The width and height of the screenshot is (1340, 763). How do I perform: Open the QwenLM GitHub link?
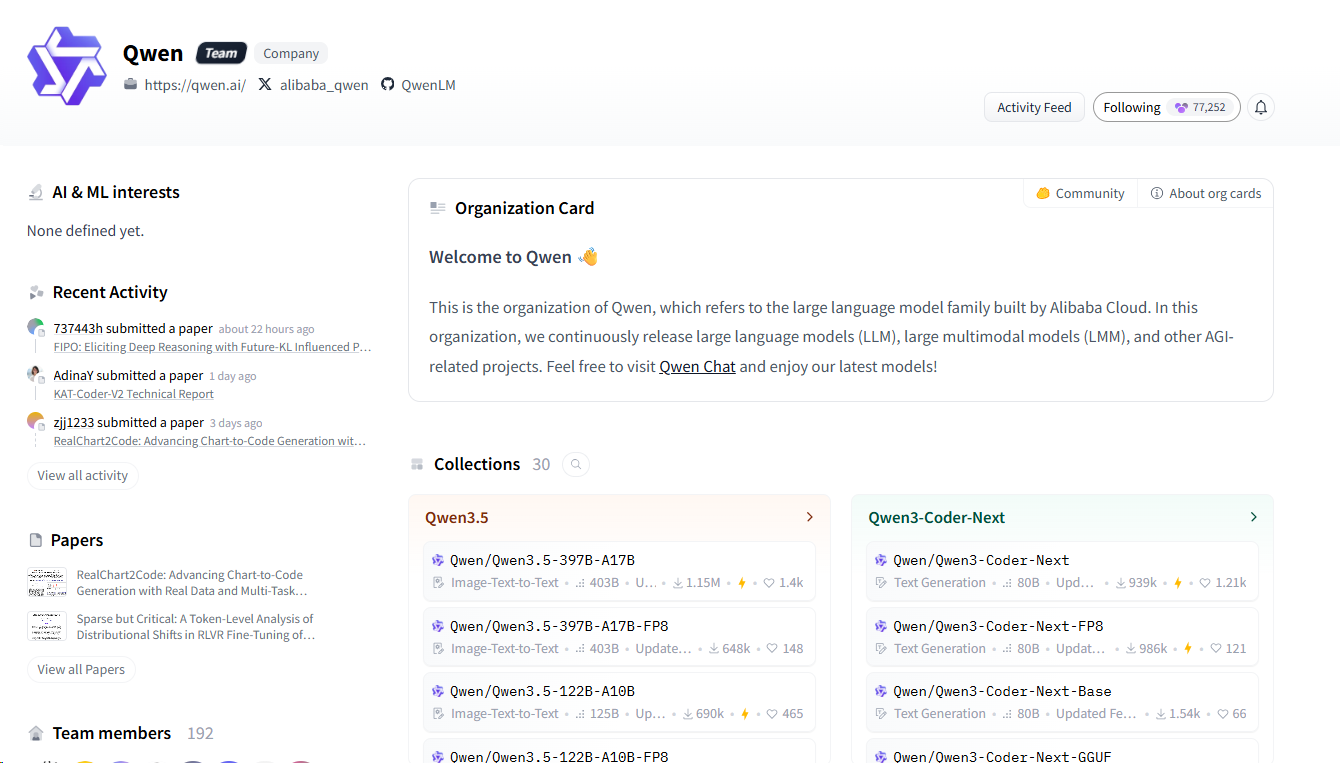pyautogui.click(x=428, y=85)
